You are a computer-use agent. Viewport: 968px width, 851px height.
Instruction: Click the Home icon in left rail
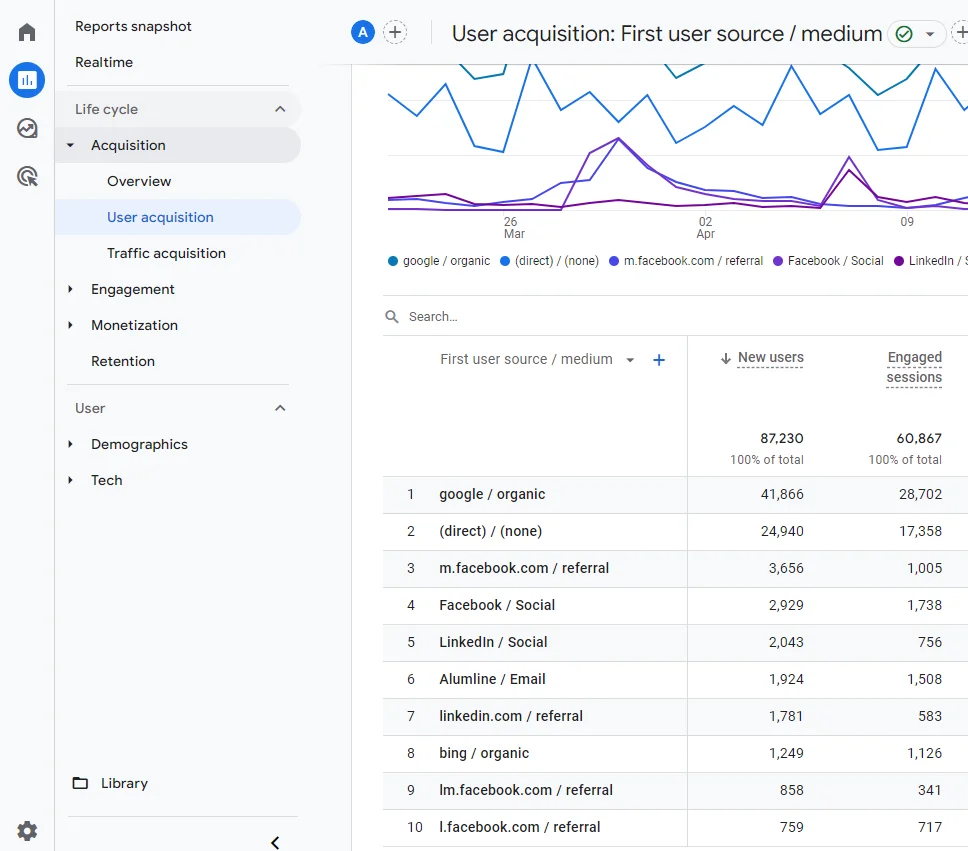(x=27, y=32)
